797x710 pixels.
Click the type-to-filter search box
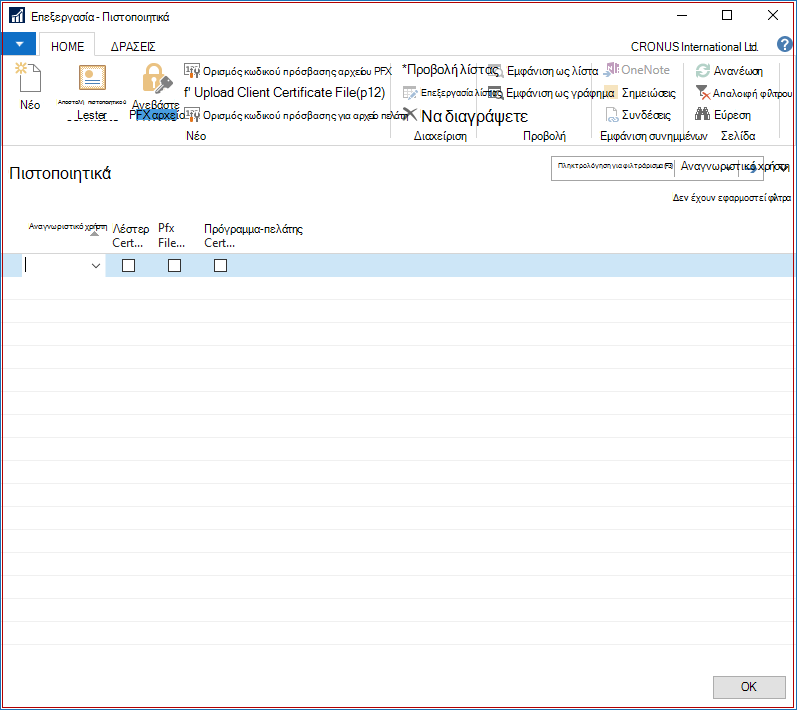point(614,168)
